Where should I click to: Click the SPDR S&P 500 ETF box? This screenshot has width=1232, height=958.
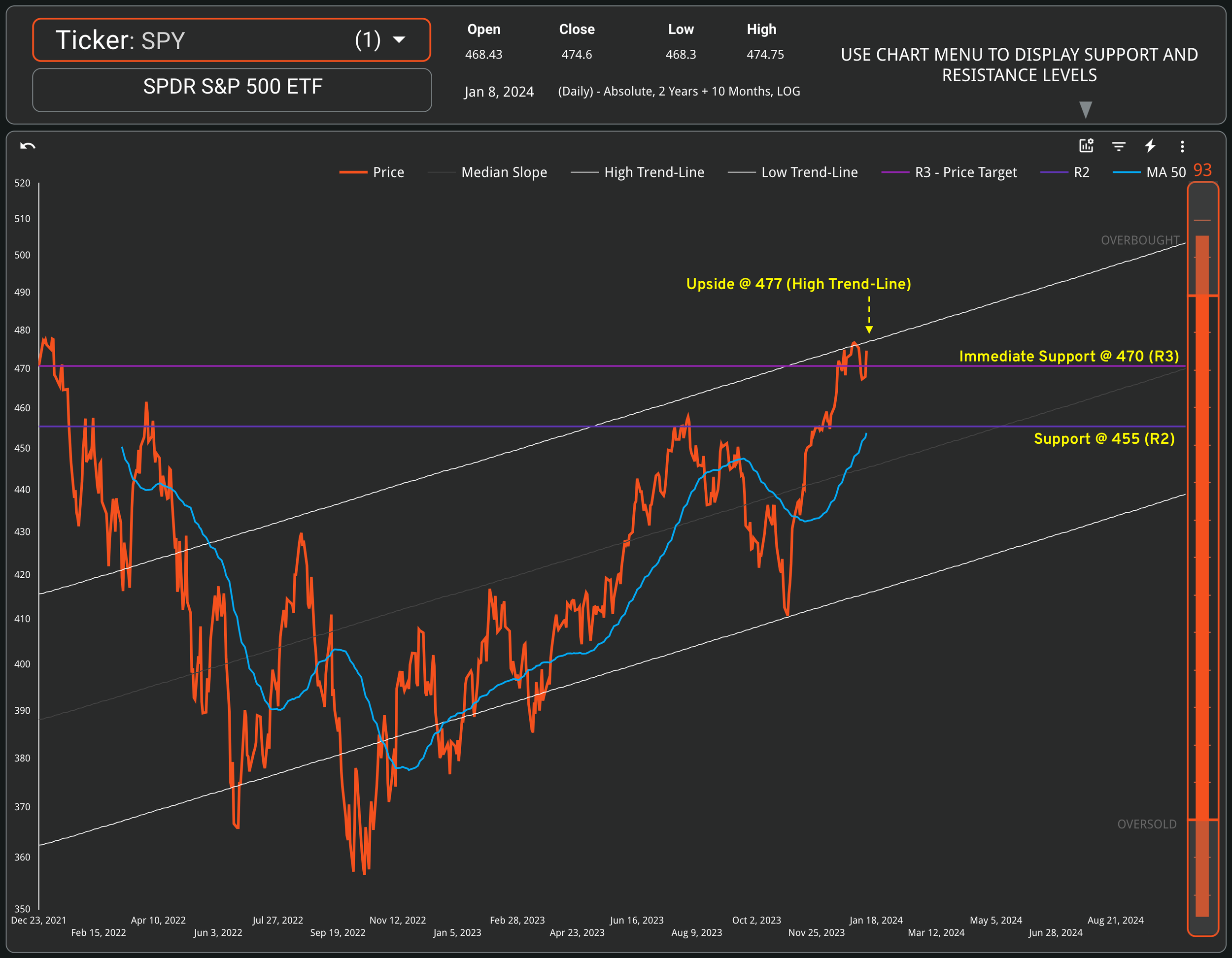pos(232,90)
